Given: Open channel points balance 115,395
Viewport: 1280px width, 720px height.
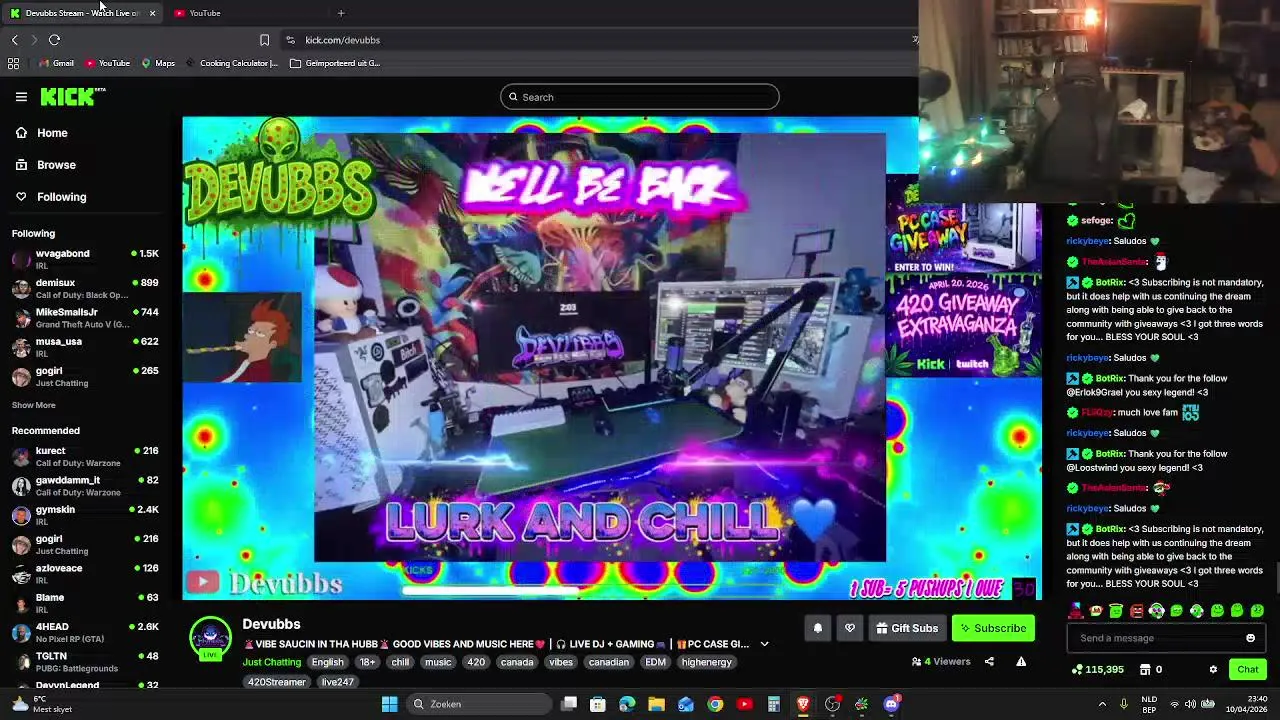Looking at the screenshot, I should (x=1097, y=670).
